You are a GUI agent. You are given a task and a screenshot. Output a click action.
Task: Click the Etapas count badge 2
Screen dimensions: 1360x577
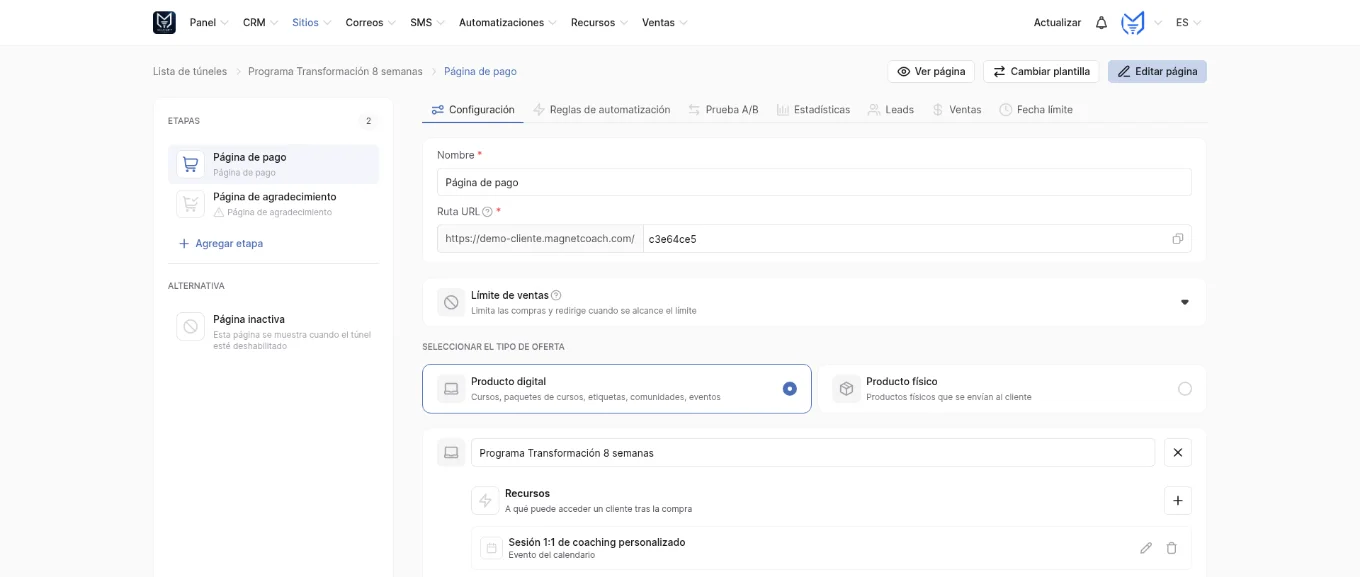[x=368, y=121]
